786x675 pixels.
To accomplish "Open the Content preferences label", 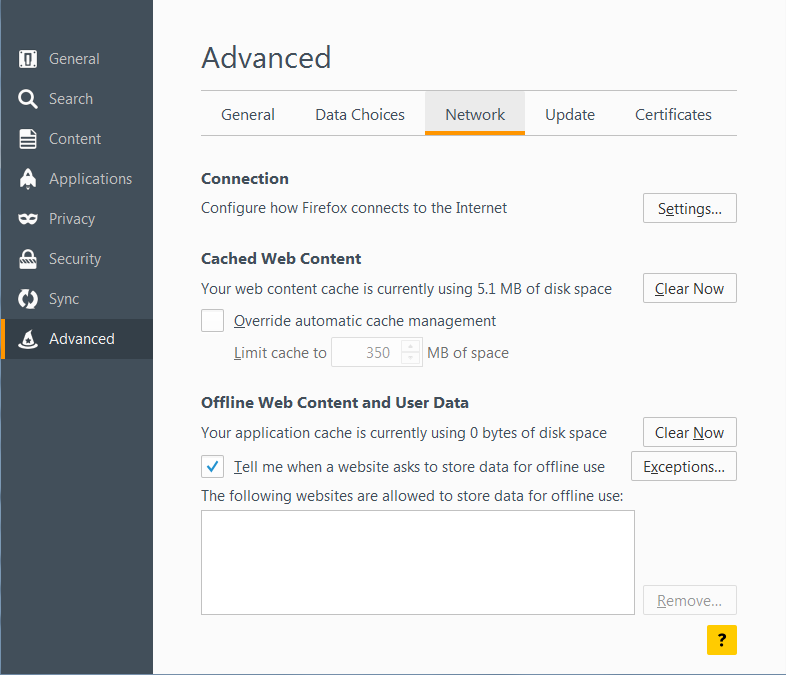I will pos(75,139).
